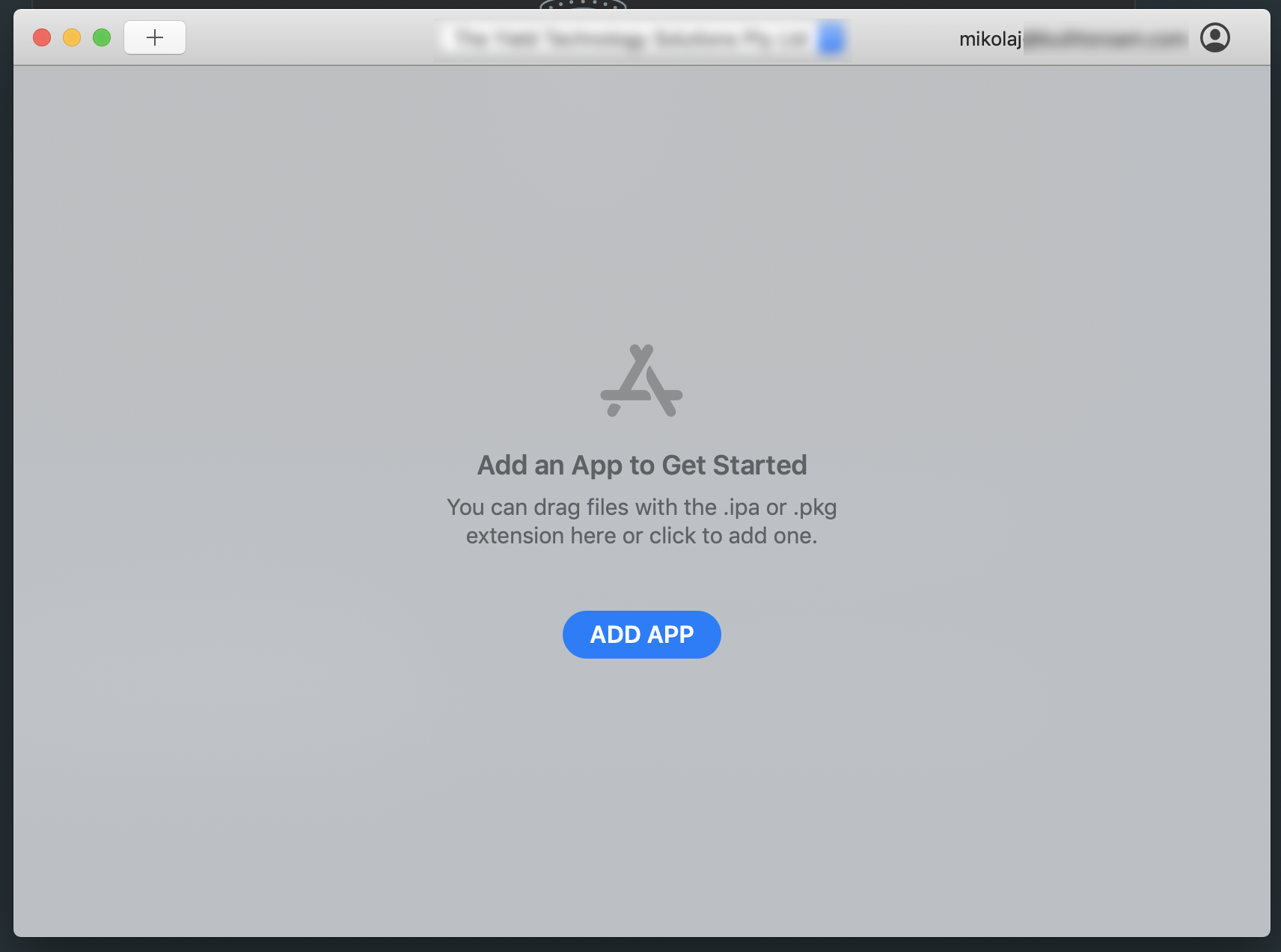Close the window with the red button

[42, 37]
